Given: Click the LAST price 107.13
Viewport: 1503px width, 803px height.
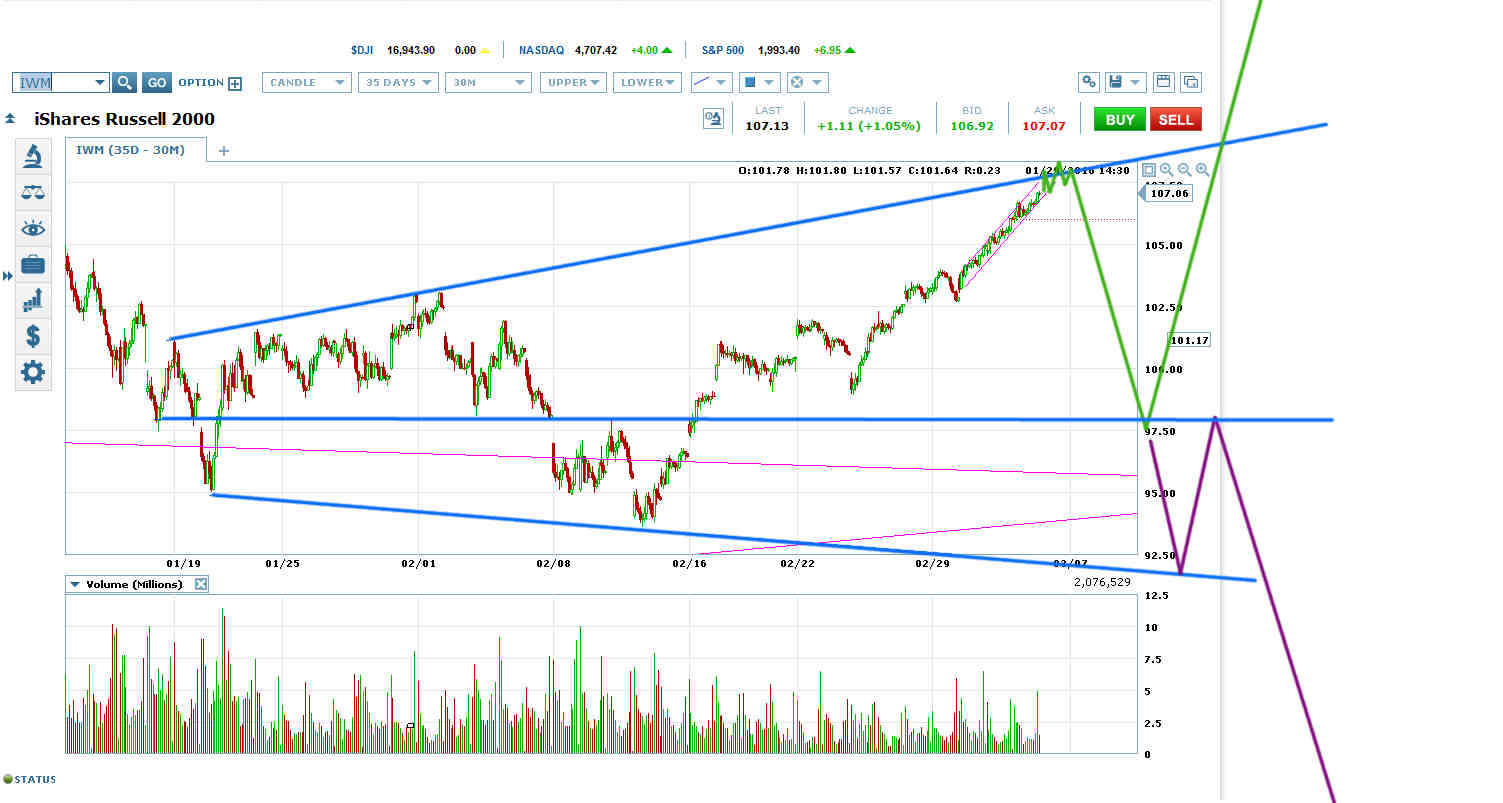Looking at the screenshot, I should point(767,126).
